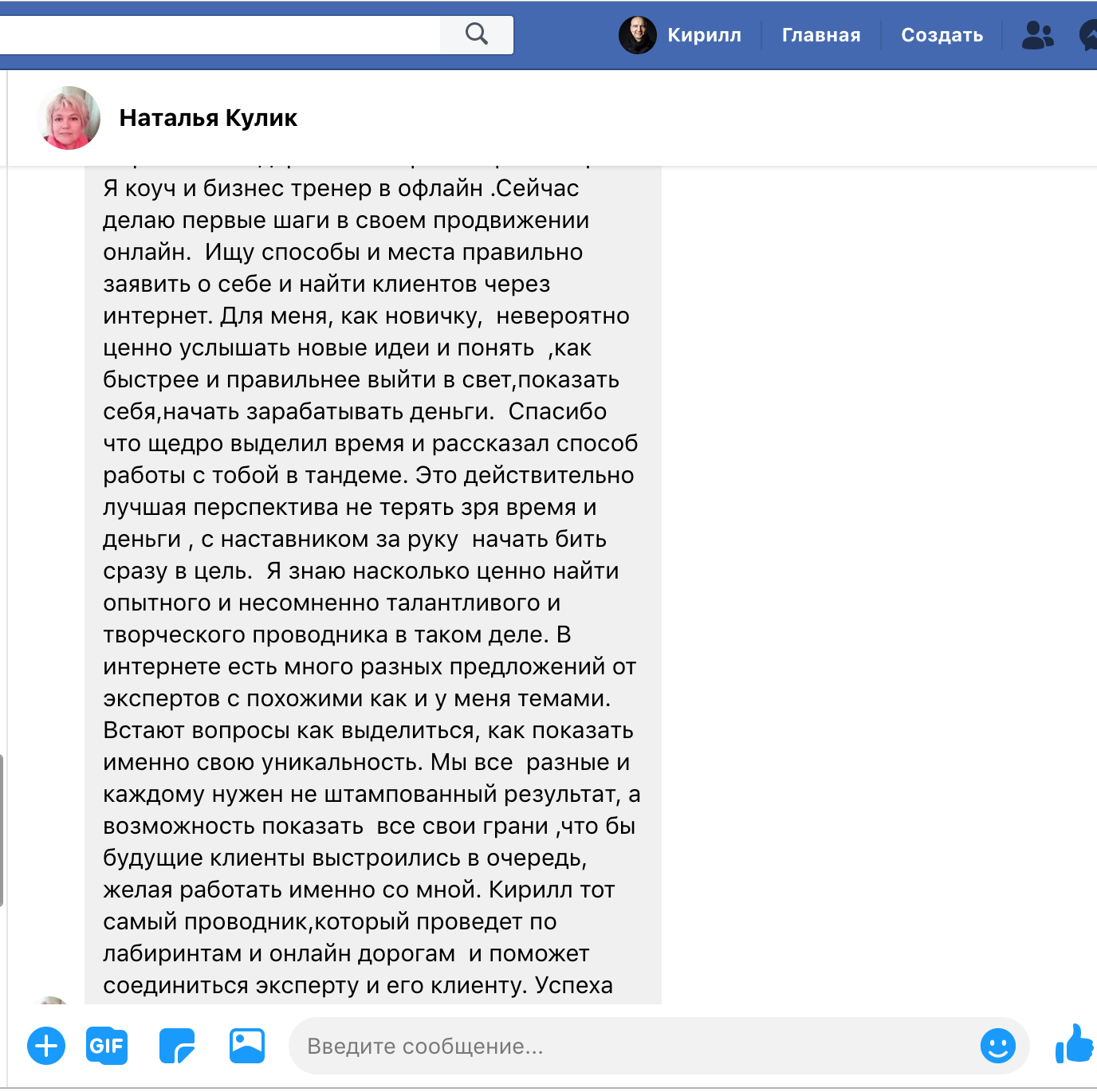The width and height of the screenshot is (1097, 1092).
Task: Attach a photo using the image icon
Action: (x=246, y=1046)
